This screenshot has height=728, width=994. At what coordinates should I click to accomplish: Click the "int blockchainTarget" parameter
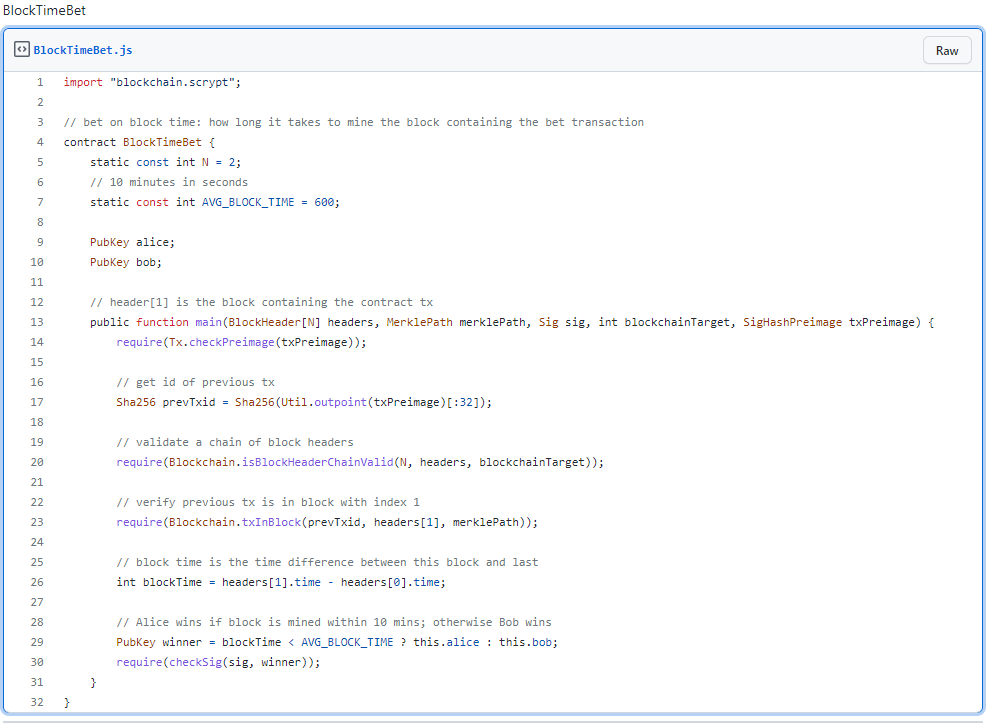666,322
